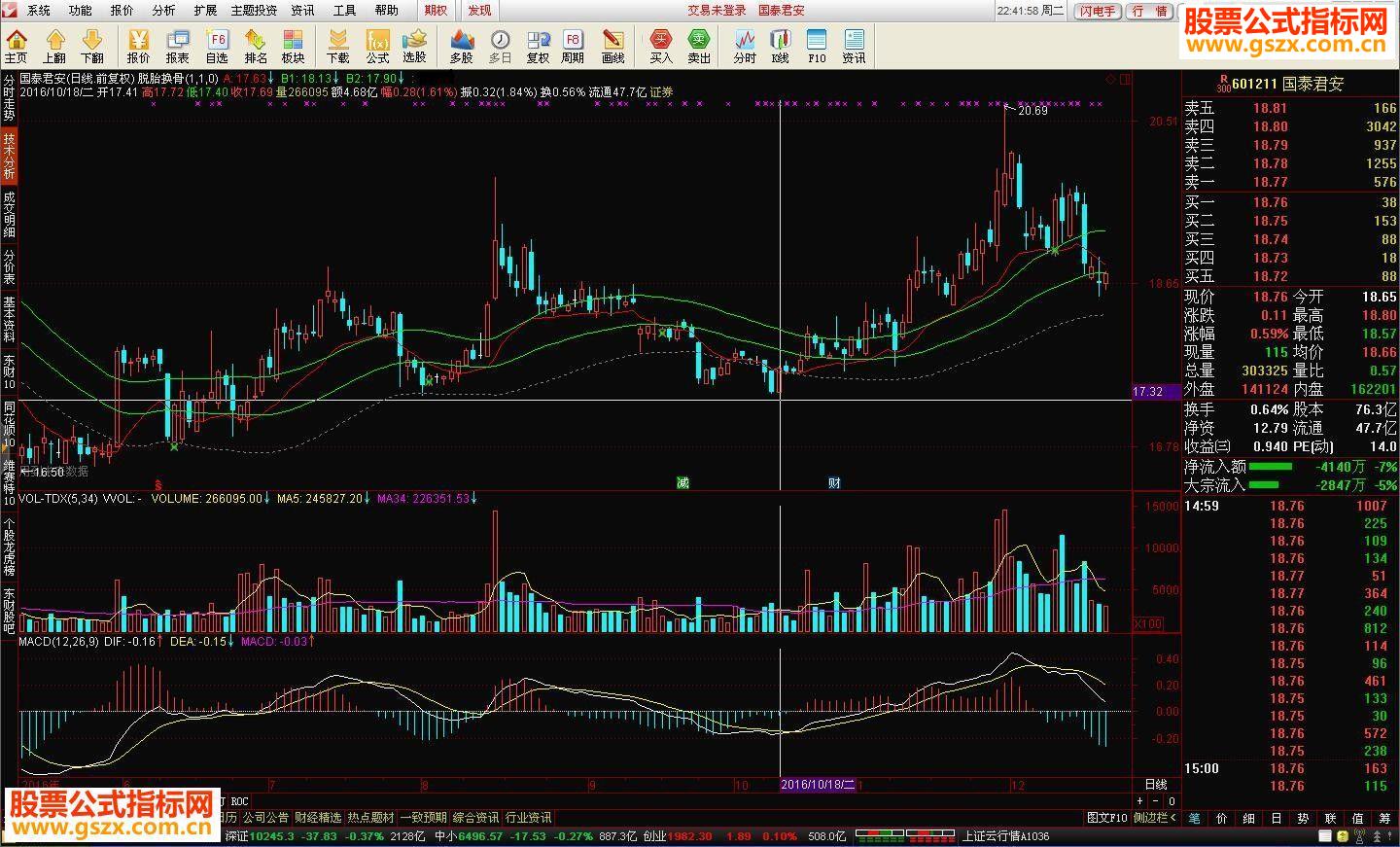Click the 下翻 page-down arrow icon
Image resolution: width=1400 pixels, height=847 pixels.
[92, 46]
